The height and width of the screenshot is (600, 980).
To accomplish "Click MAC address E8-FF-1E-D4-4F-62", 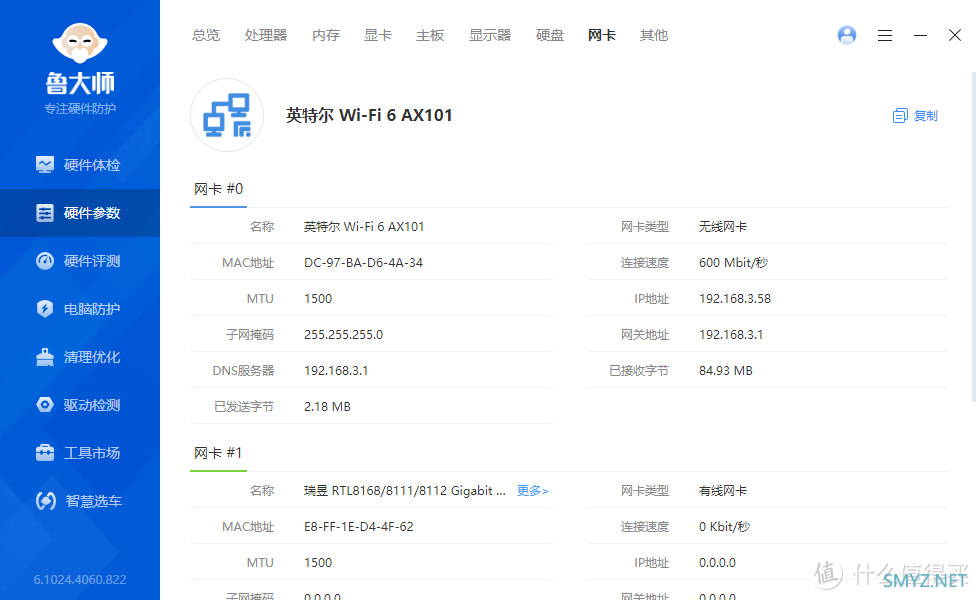I will click(x=359, y=527).
